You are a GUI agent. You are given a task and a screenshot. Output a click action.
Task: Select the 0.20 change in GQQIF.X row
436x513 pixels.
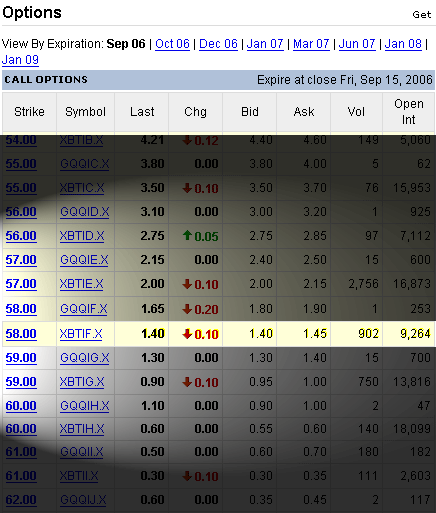tap(206, 309)
